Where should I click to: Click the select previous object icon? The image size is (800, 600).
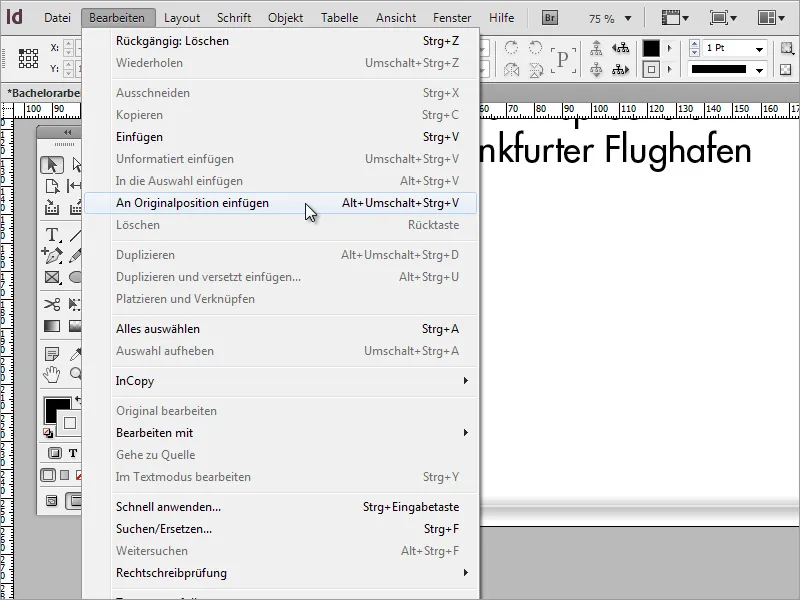(620, 48)
